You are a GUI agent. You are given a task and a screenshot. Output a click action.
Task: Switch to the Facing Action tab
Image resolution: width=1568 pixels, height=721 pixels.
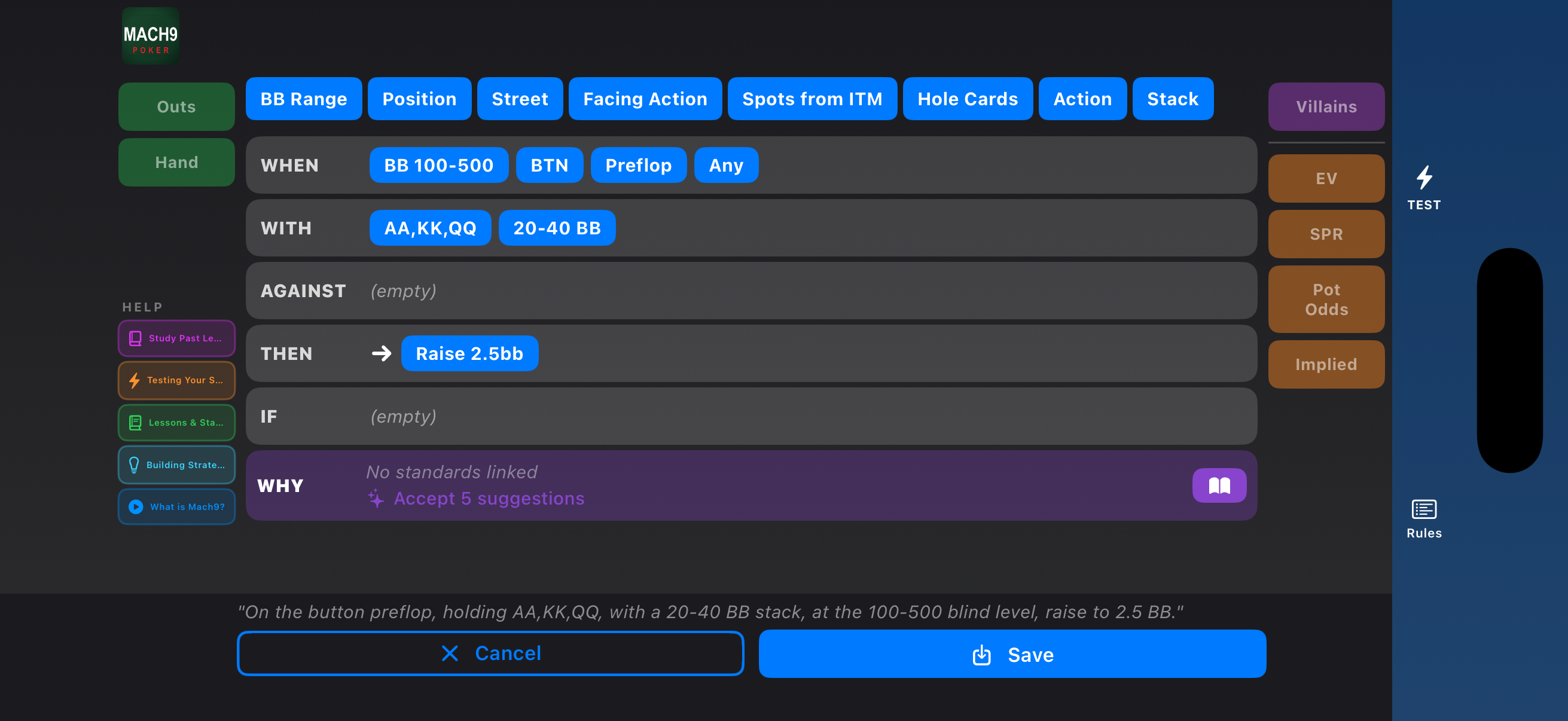coord(645,99)
